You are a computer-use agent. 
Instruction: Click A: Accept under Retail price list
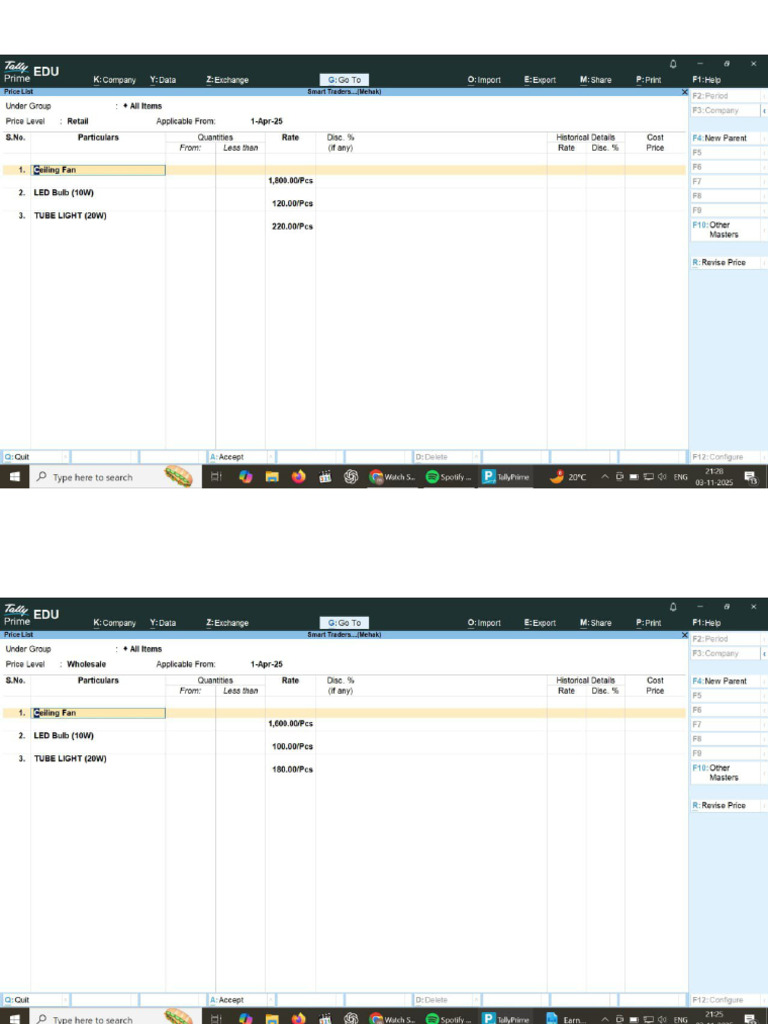coord(241,456)
